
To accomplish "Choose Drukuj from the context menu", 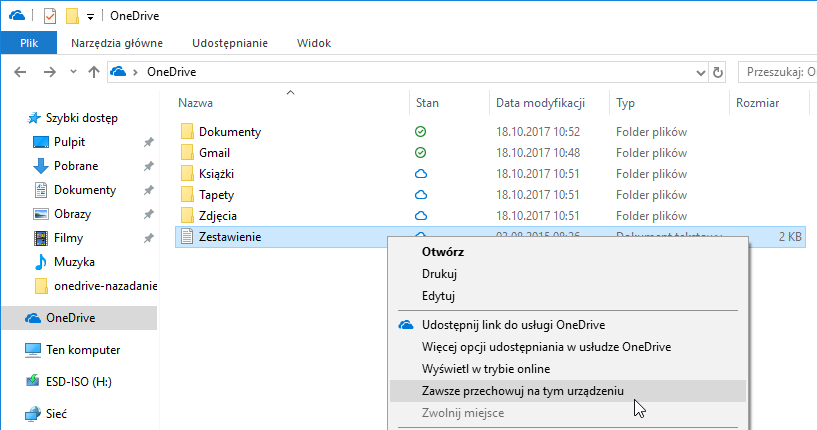I will click(x=568, y=274).
